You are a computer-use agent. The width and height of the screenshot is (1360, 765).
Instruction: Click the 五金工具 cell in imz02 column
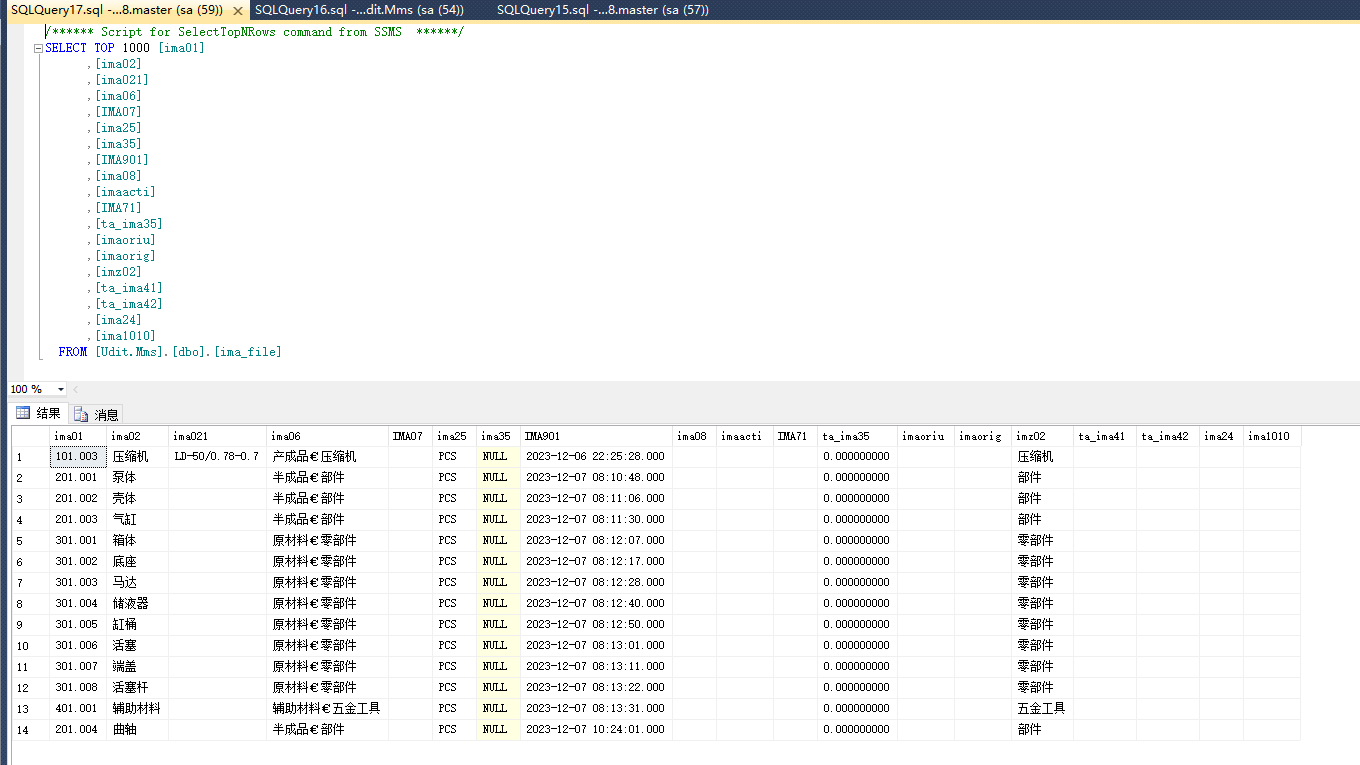pos(1041,709)
